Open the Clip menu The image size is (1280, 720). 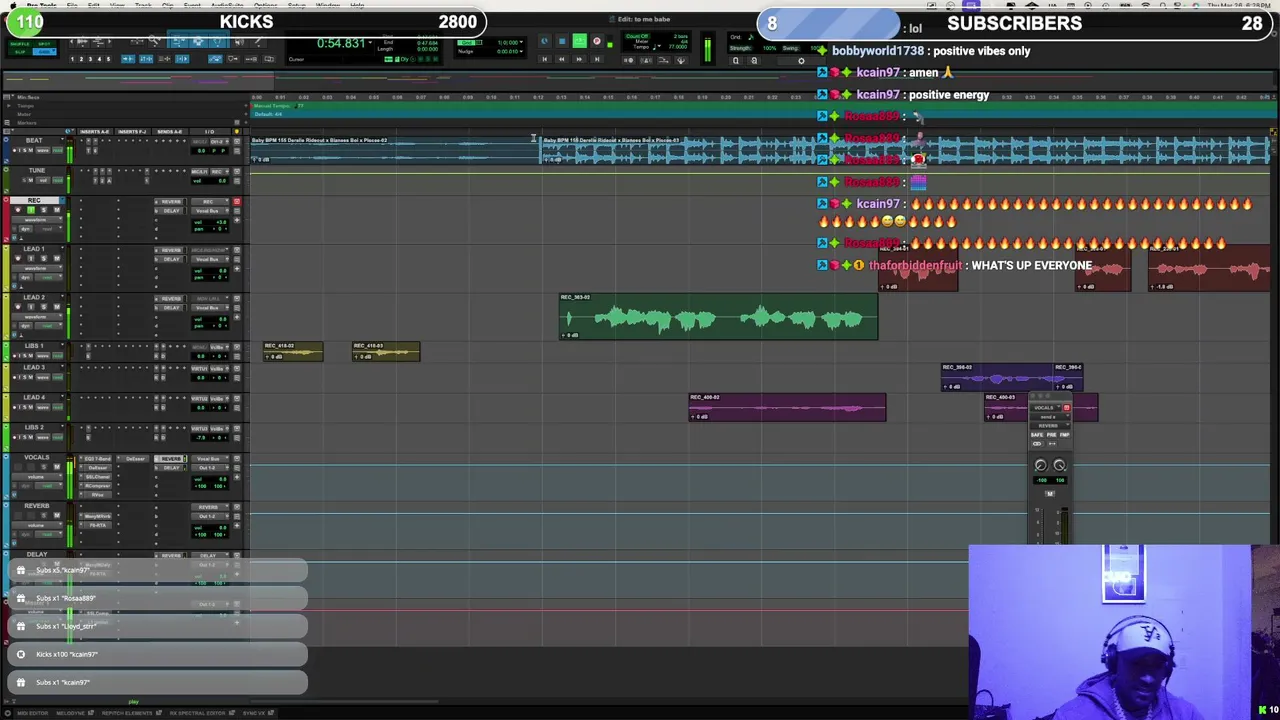tap(168, 5)
